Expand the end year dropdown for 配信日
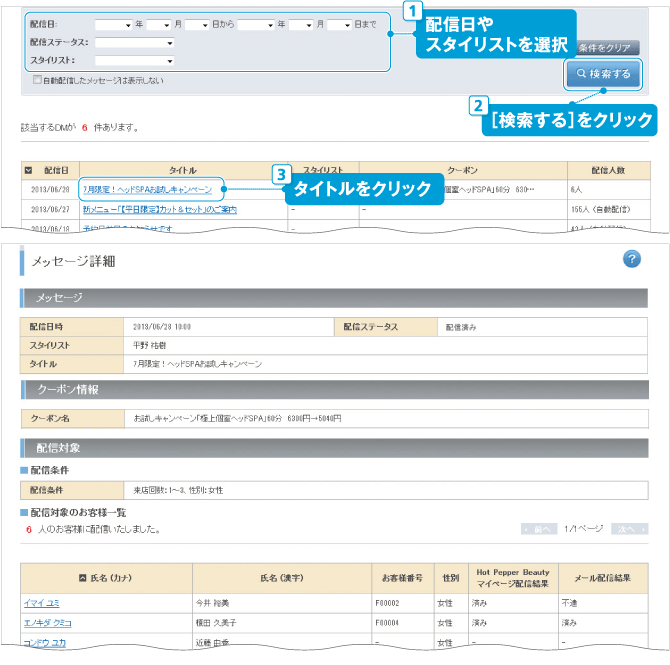 tap(256, 24)
